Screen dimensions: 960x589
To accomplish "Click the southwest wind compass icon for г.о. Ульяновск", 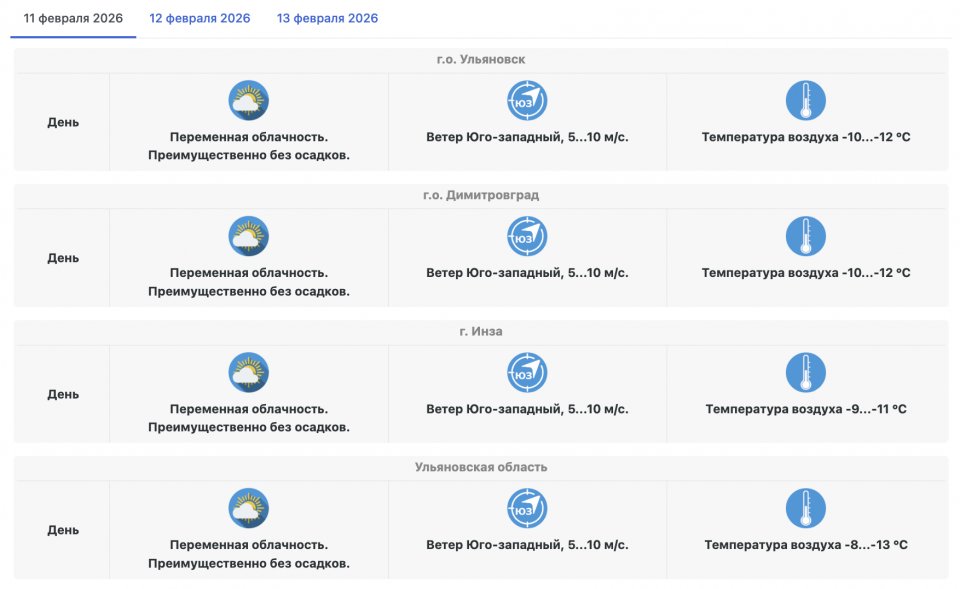I will pyautogui.click(x=527, y=101).
